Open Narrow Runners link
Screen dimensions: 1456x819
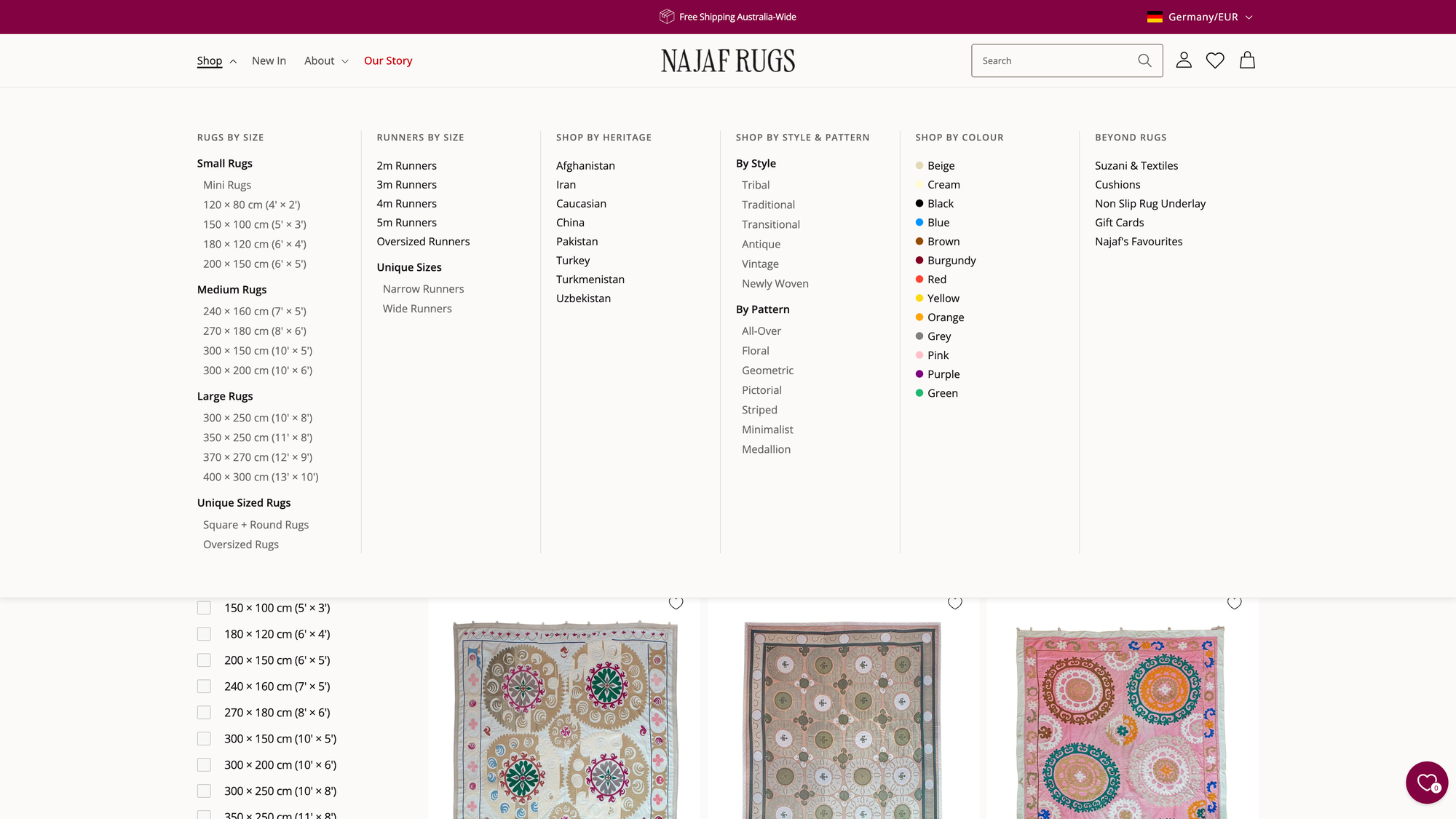coord(423,290)
